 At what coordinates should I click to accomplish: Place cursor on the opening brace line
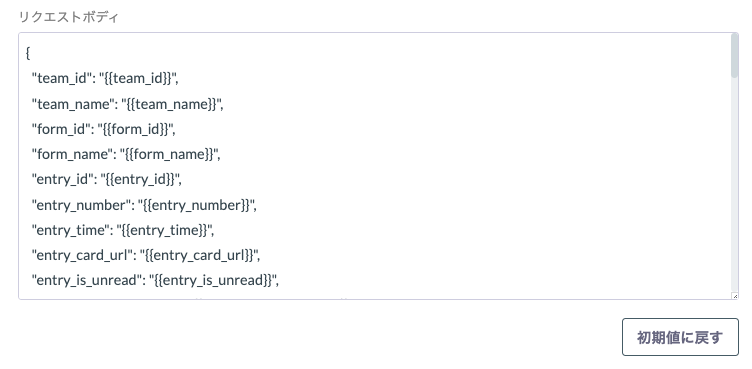pyautogui.click(x=28, y=53)
